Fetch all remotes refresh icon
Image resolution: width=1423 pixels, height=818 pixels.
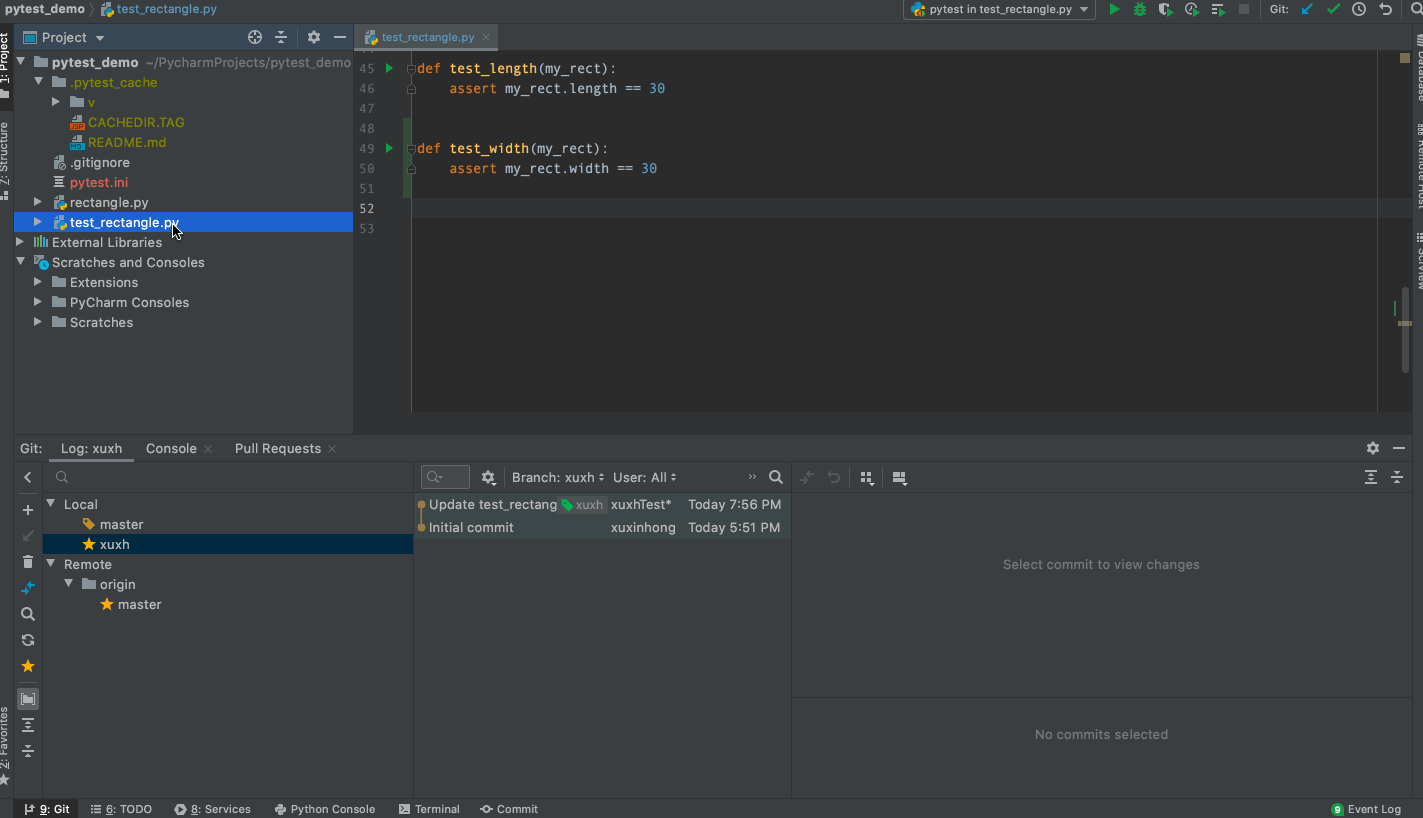click(28, 640)
